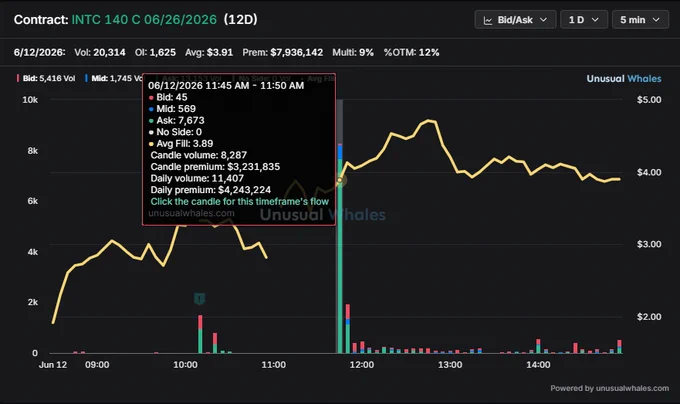Screen dimensions: 680x404
Task: Click the '(12D)' days-to-expiry label
Action: coord(241,20)
